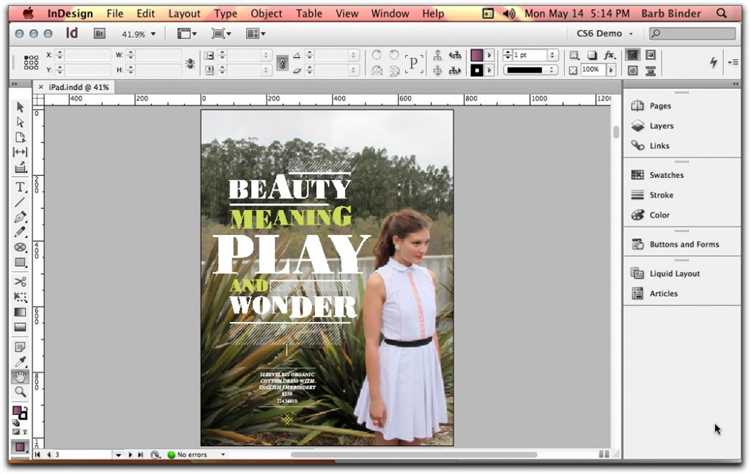Switch to the iPad.indd document tab

78,87
